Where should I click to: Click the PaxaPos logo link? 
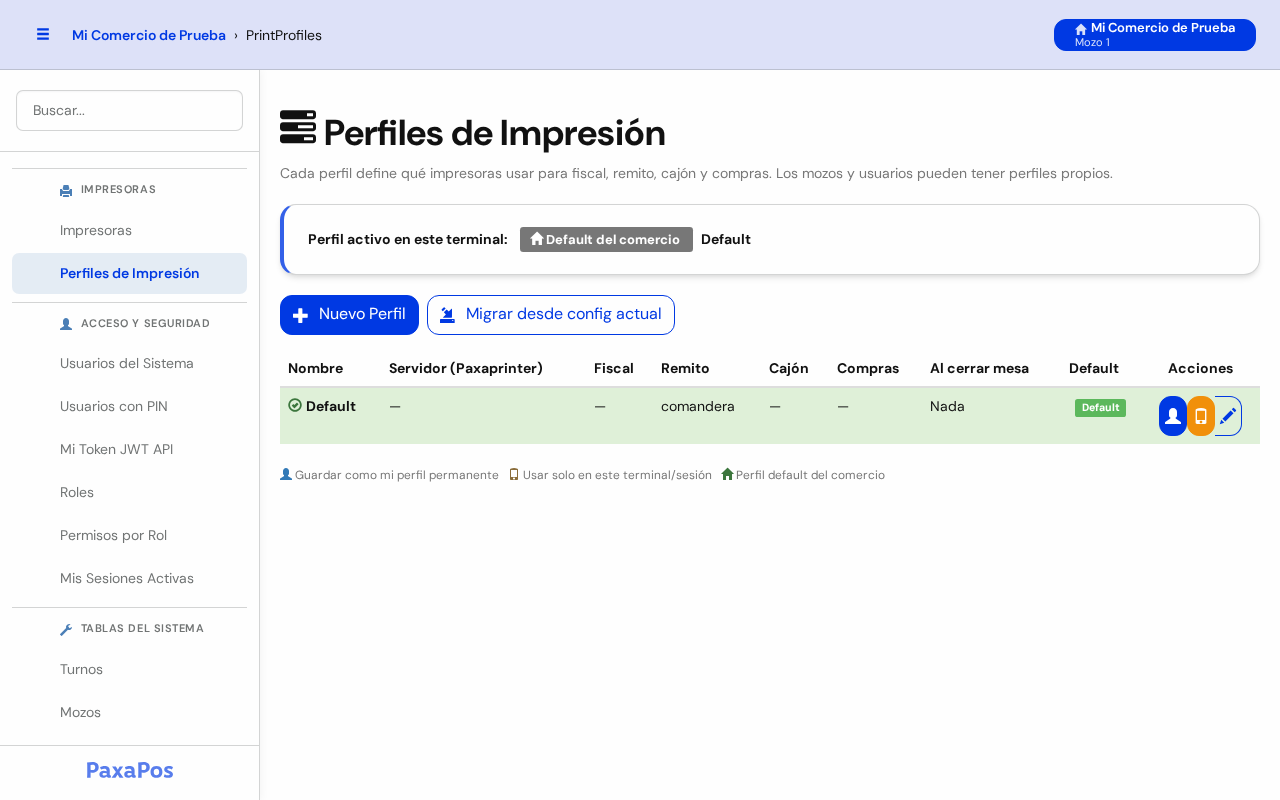click(x=130, y=770)
